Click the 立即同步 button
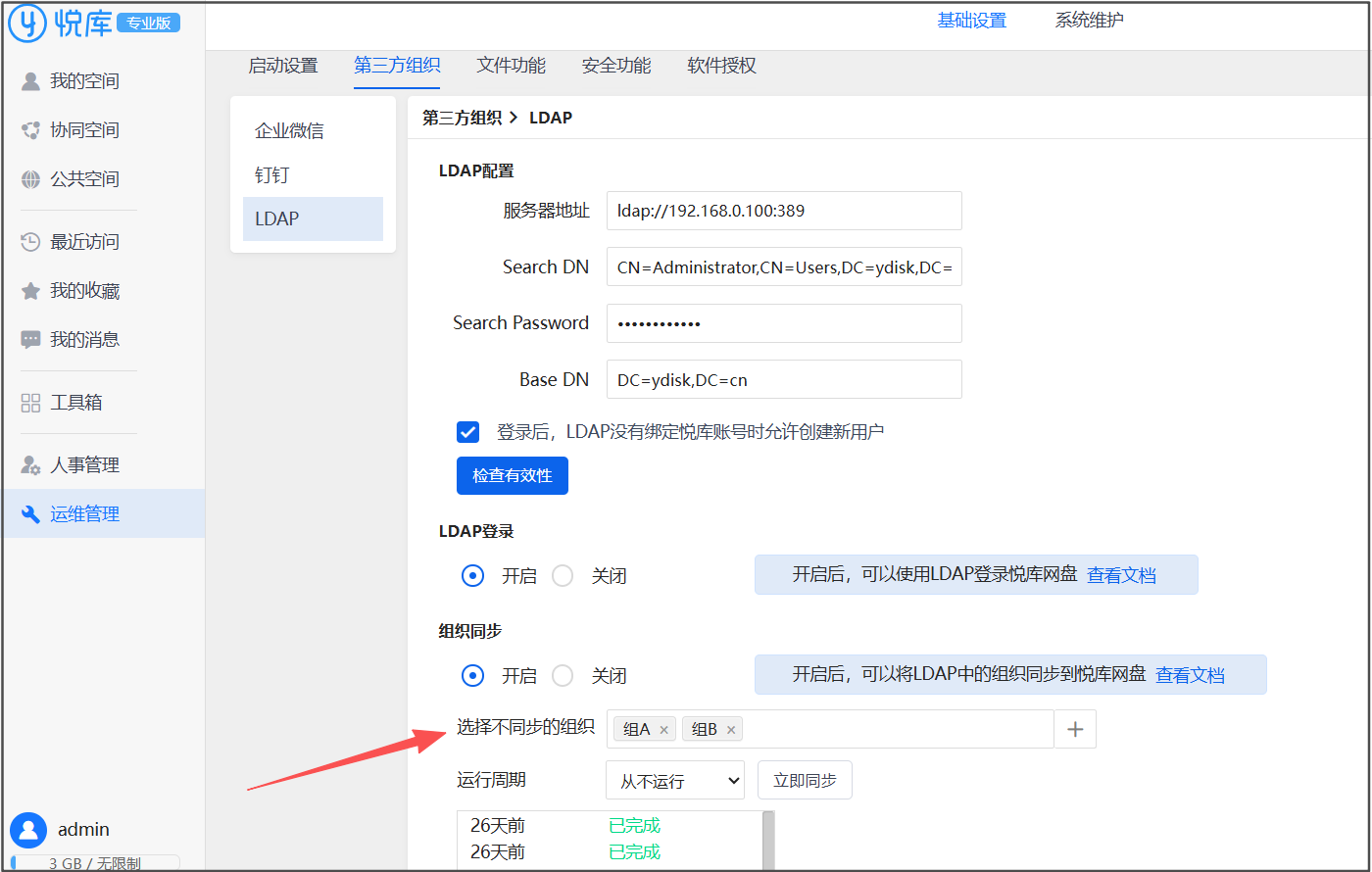The width and height of the screenshot is (1372, 872). tap(805, 781)
